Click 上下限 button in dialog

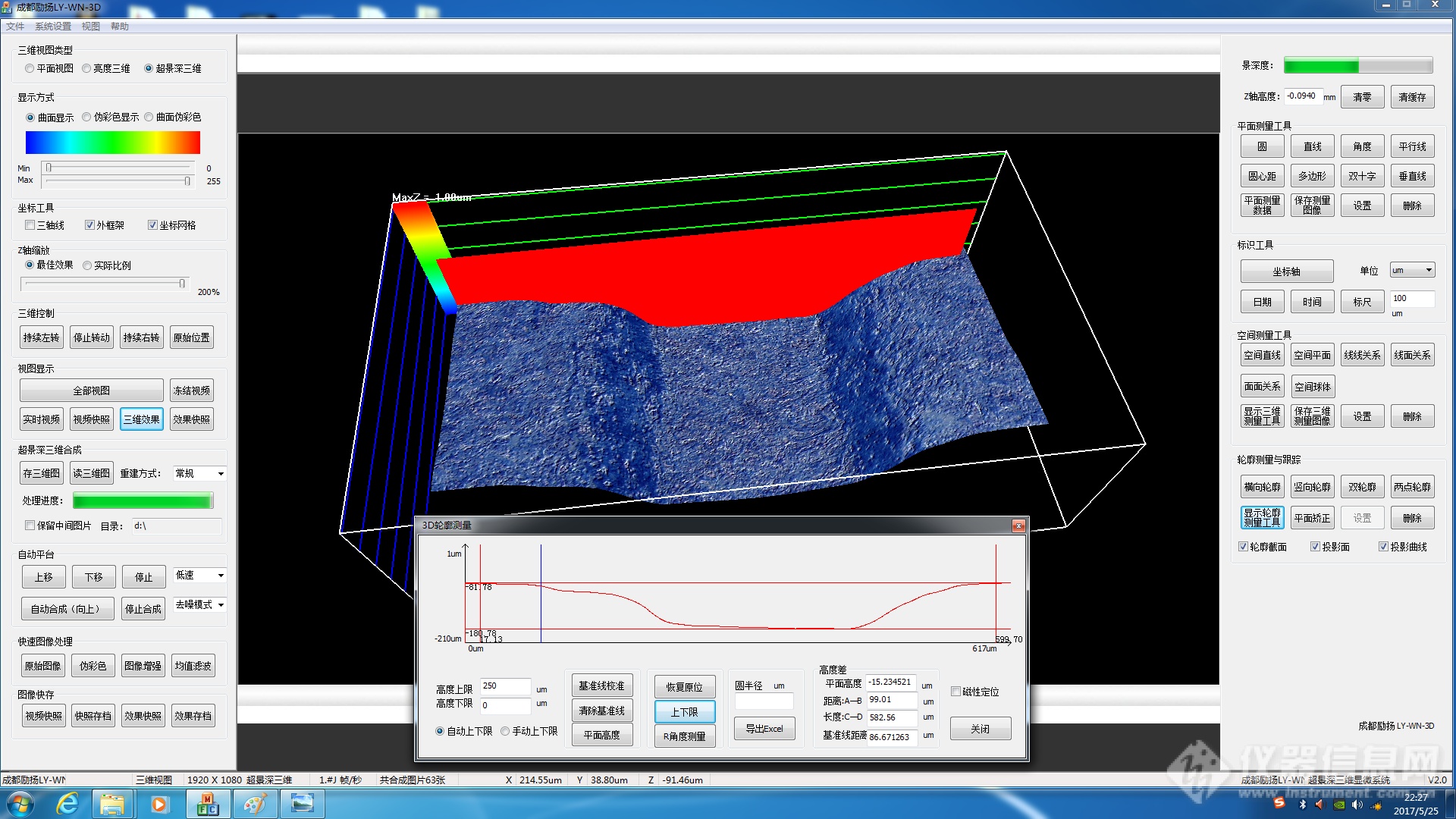685,712
